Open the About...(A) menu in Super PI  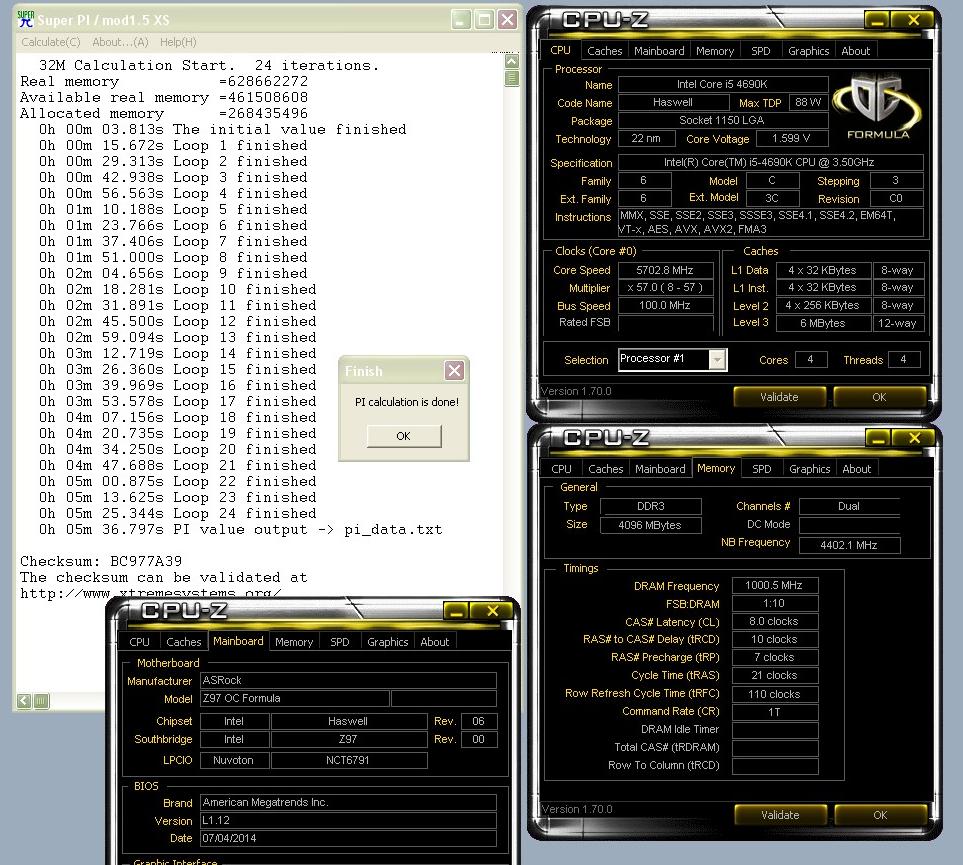point(120,42)
